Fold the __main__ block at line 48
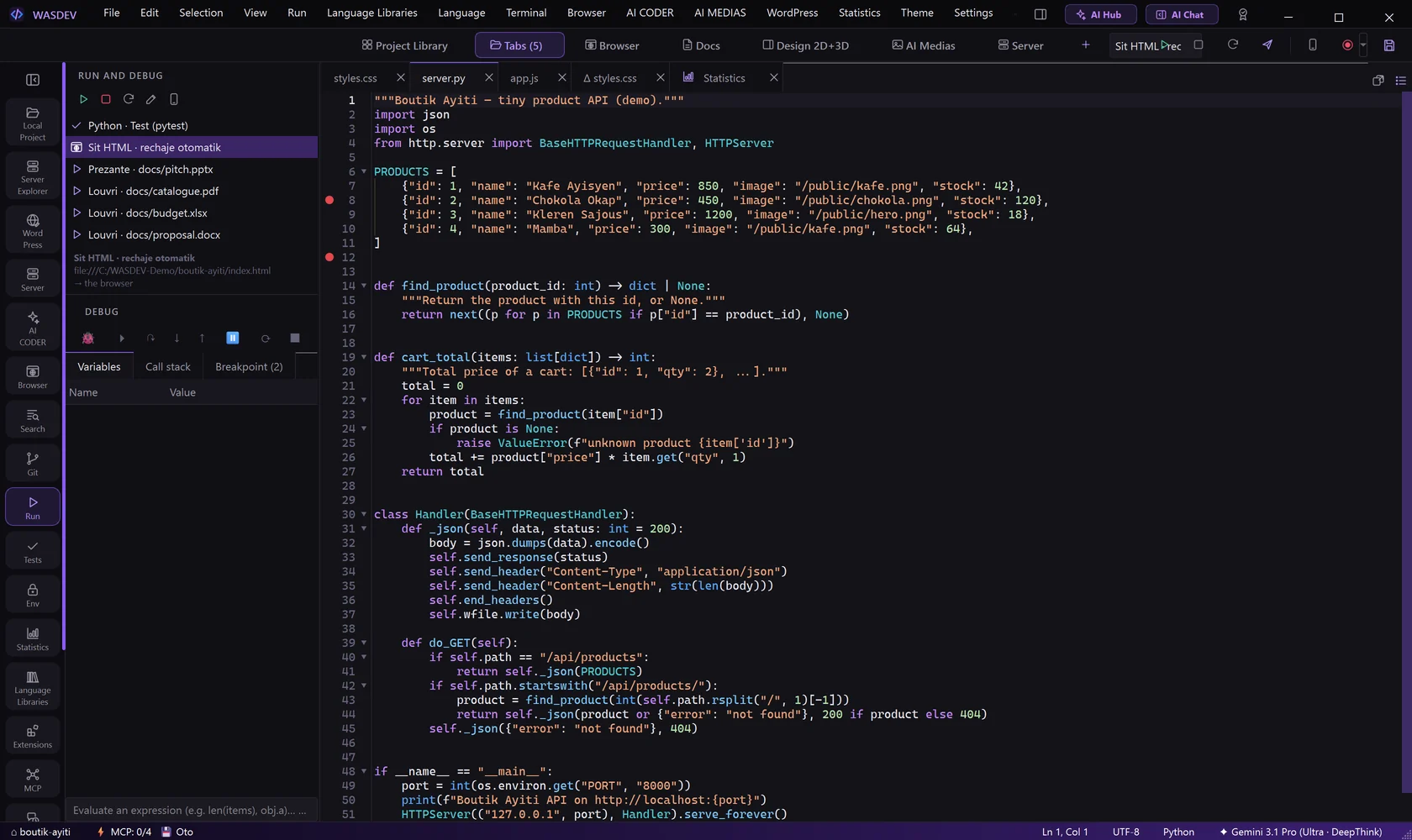 364,771
